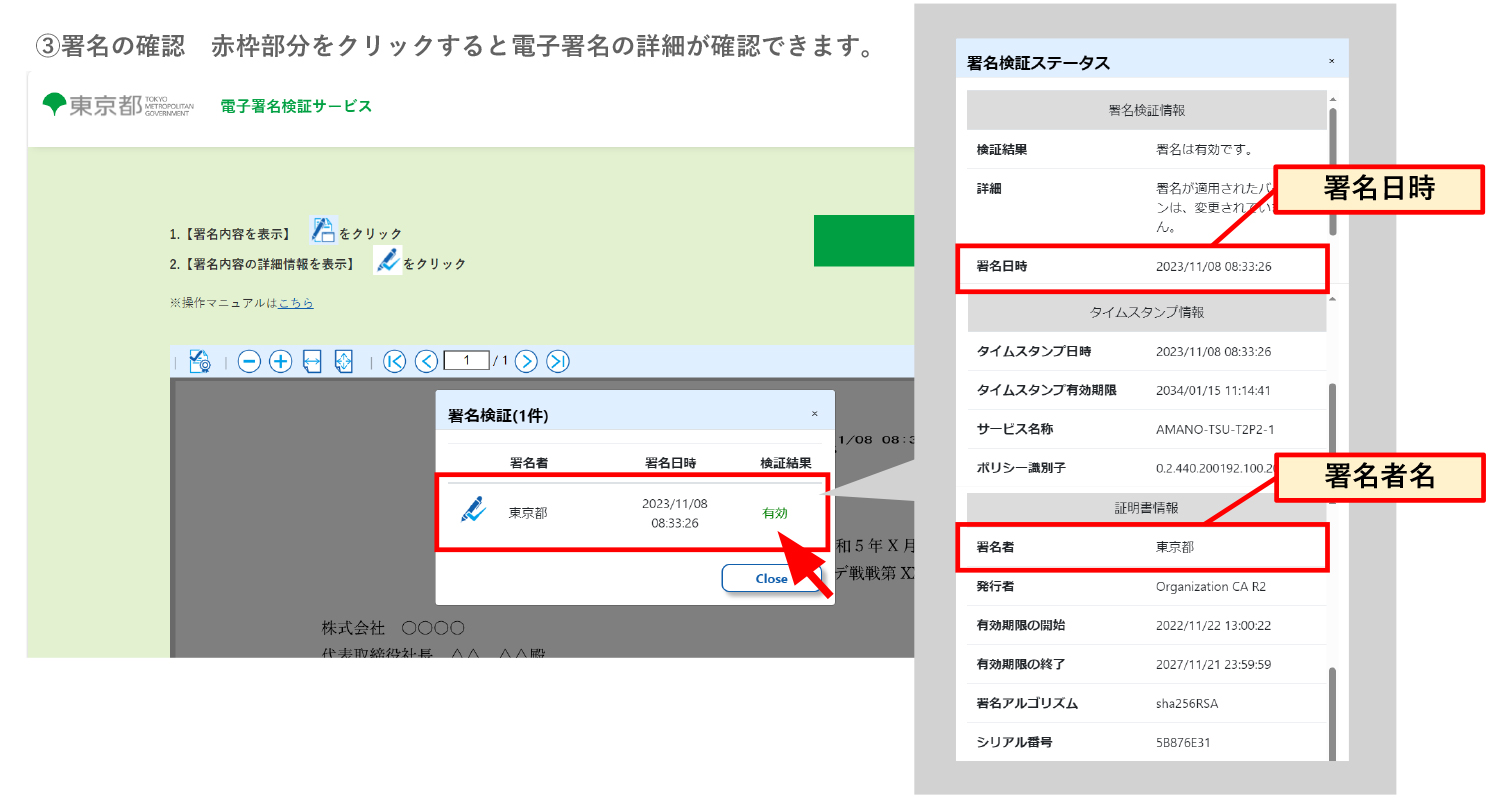Zoom out with the minus icon
The width and height of the screenshot is (1500, 805).
[249, 362]
